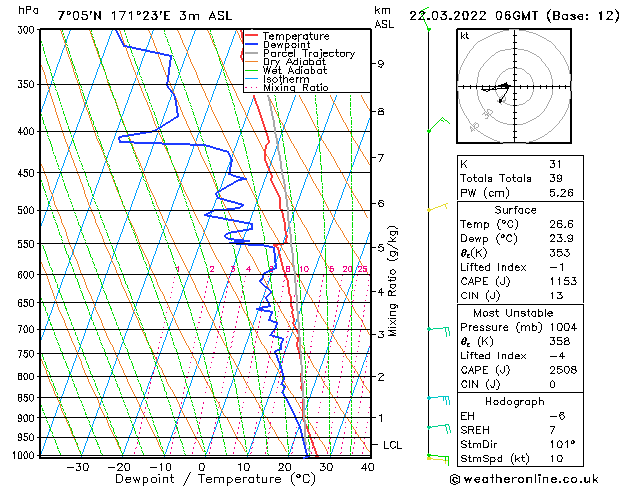Click the wind barb at 850 hPa level

pos(439,400)
